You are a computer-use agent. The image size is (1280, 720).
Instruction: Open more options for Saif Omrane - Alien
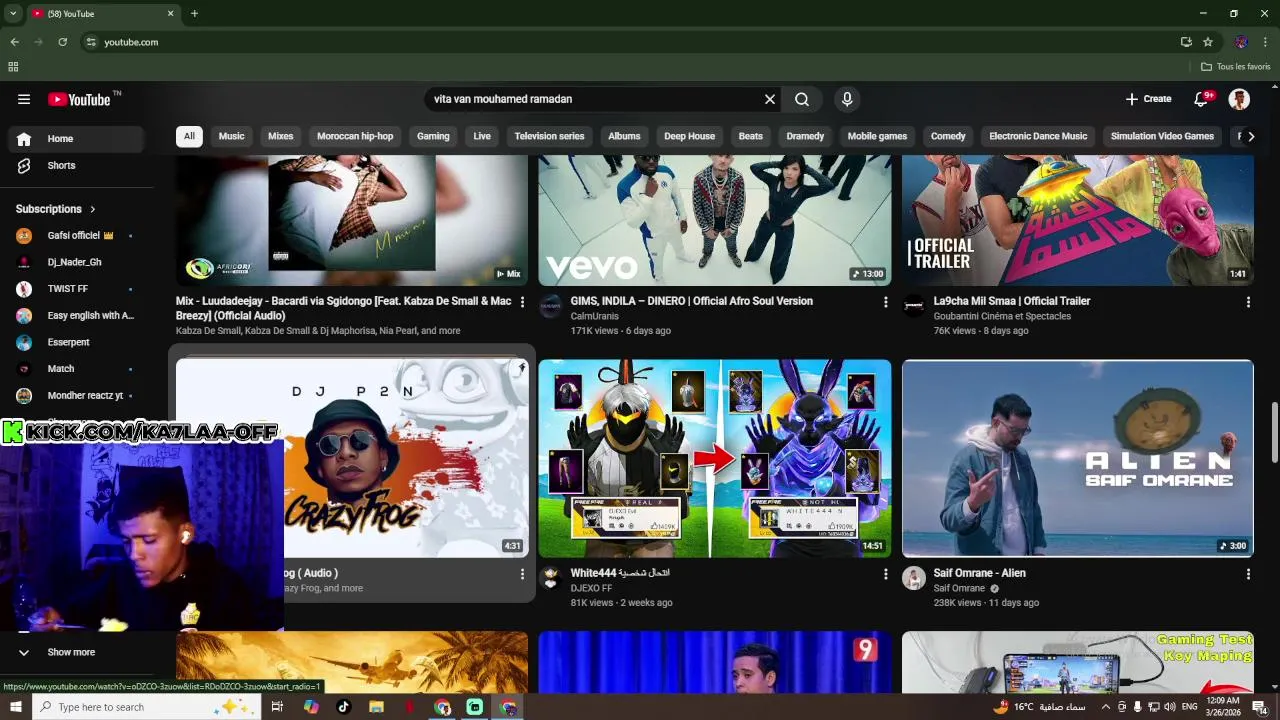point(1248,574)
